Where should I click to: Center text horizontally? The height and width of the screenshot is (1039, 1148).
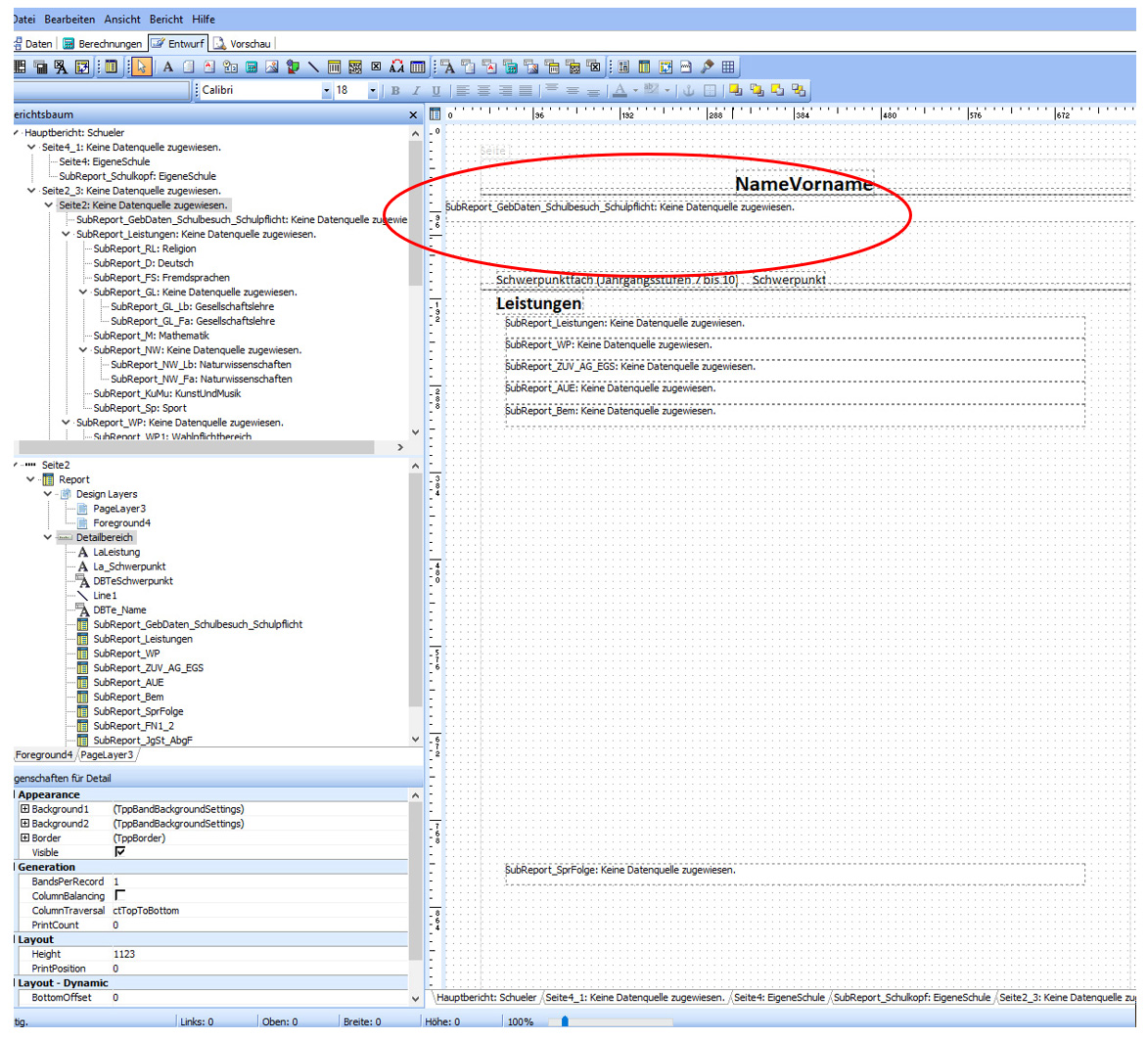483,91
